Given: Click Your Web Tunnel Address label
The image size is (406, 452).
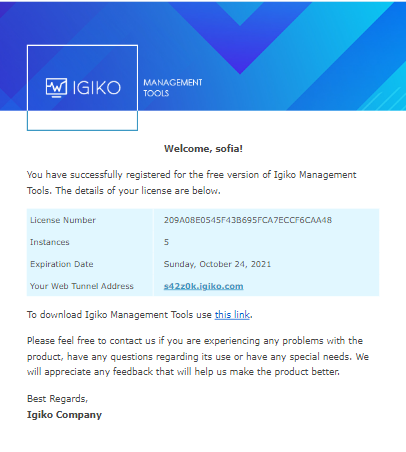Looking at the screenshot, I should point(82,286).
